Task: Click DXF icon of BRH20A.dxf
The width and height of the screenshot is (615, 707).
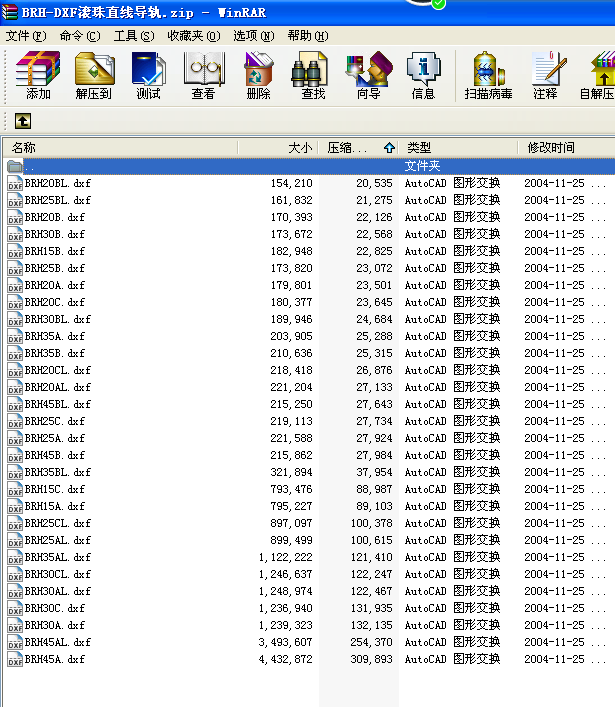Action: [15, 286]
